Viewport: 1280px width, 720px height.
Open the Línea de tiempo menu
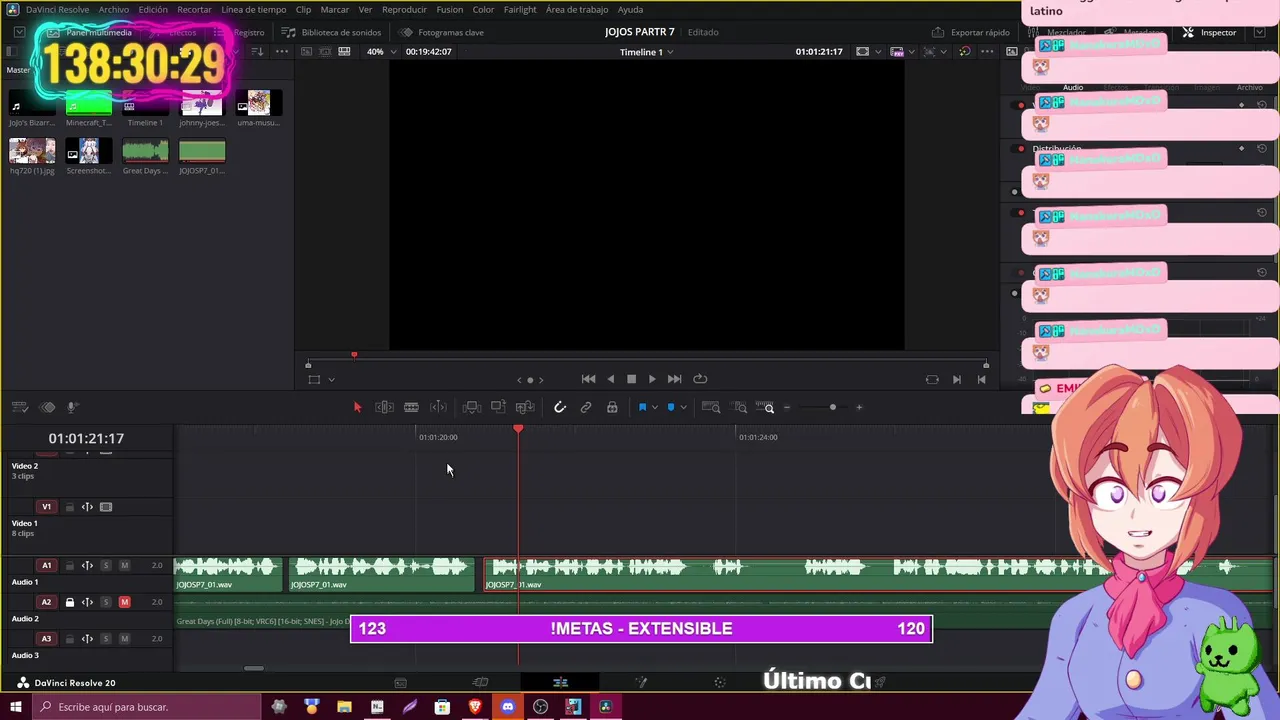[x=253, y=9]
